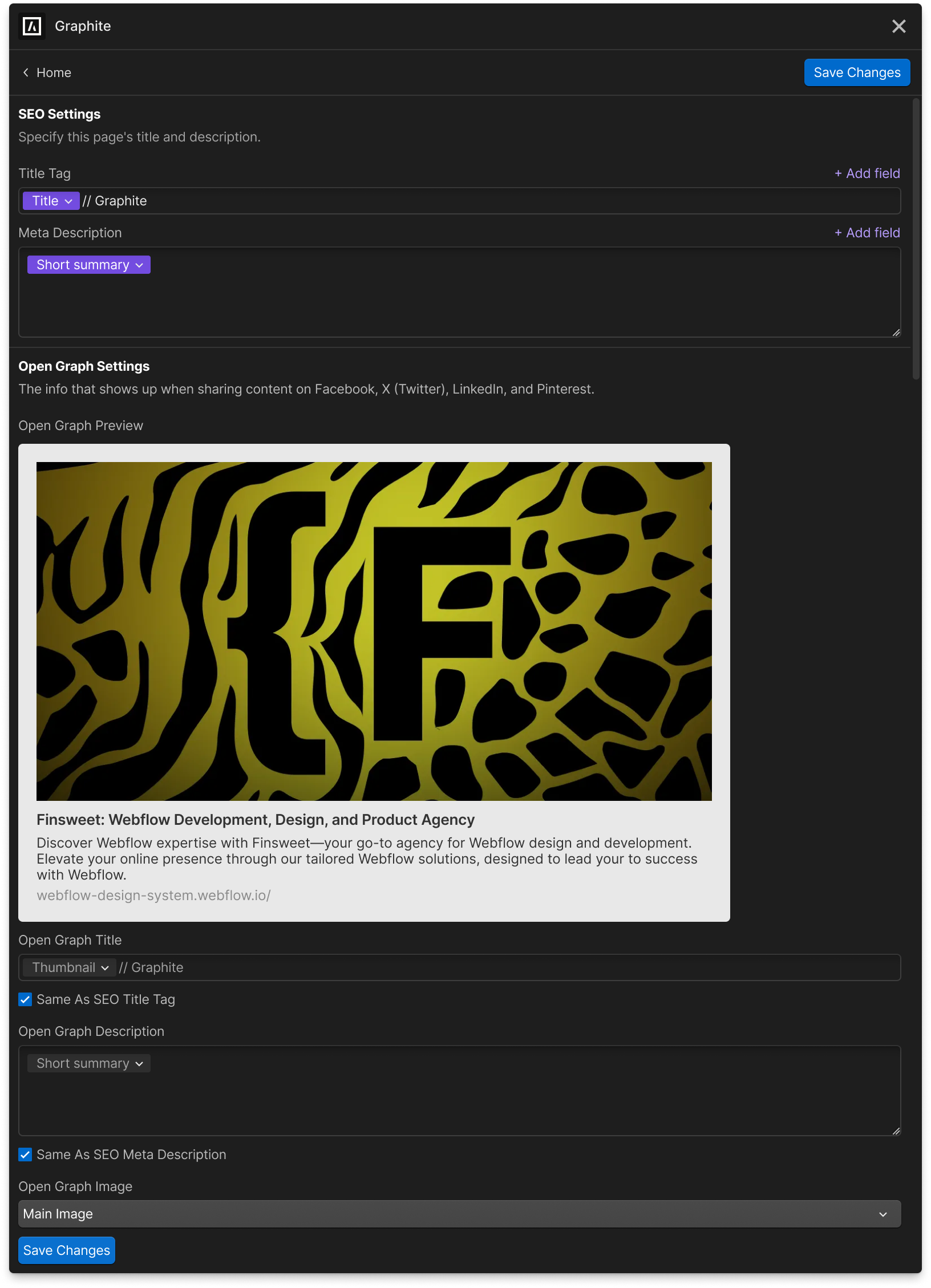Open the Meta Description Short summary dropdown
Screen dimensions: 931x1288
[x=89, y=265]
